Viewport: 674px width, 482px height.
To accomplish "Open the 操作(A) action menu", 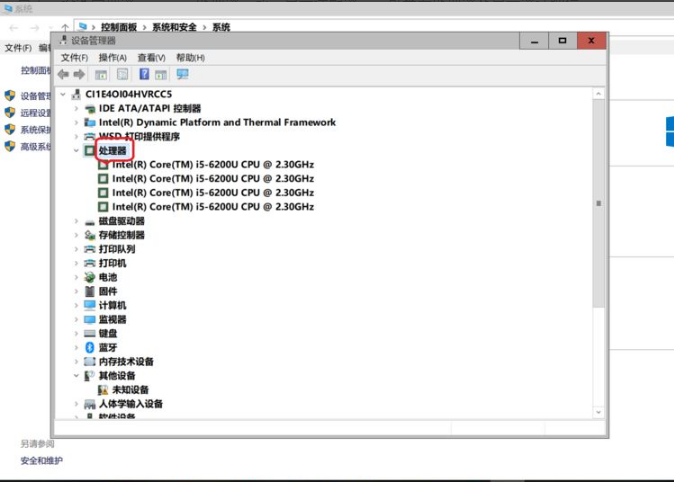I will click(x=113, y=58).
